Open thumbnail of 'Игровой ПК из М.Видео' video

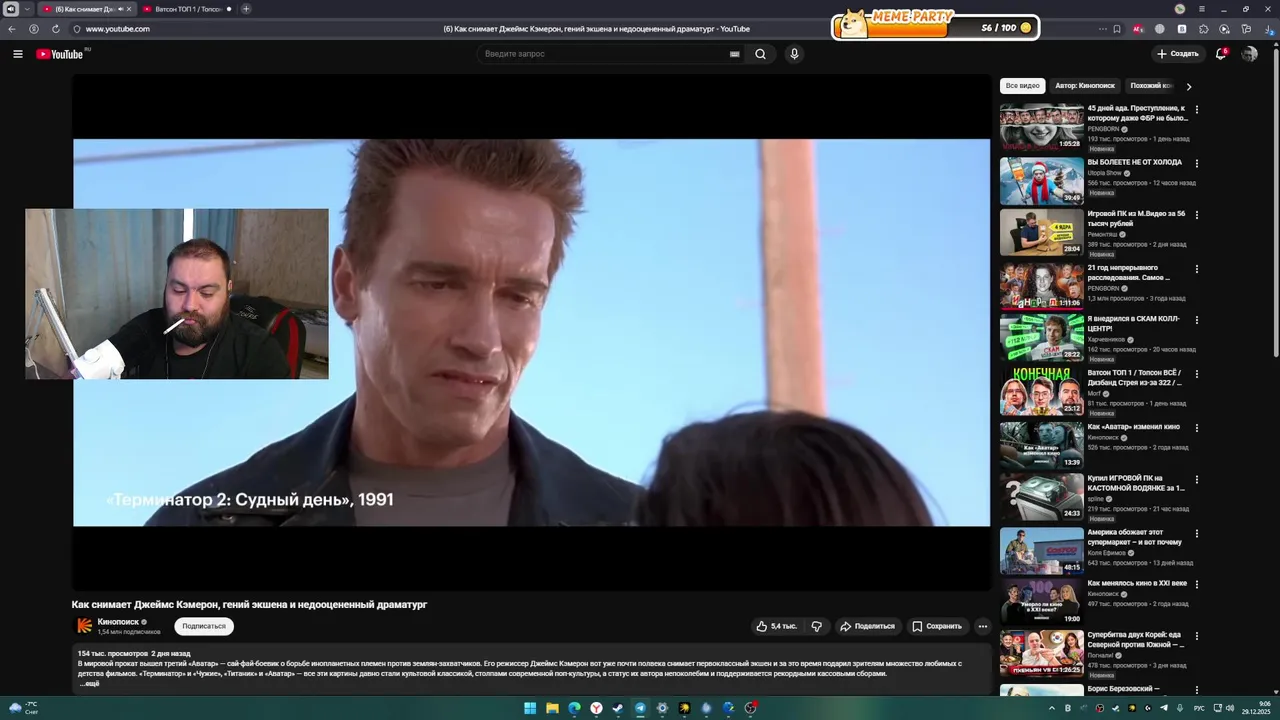(x=1041, y=232)
